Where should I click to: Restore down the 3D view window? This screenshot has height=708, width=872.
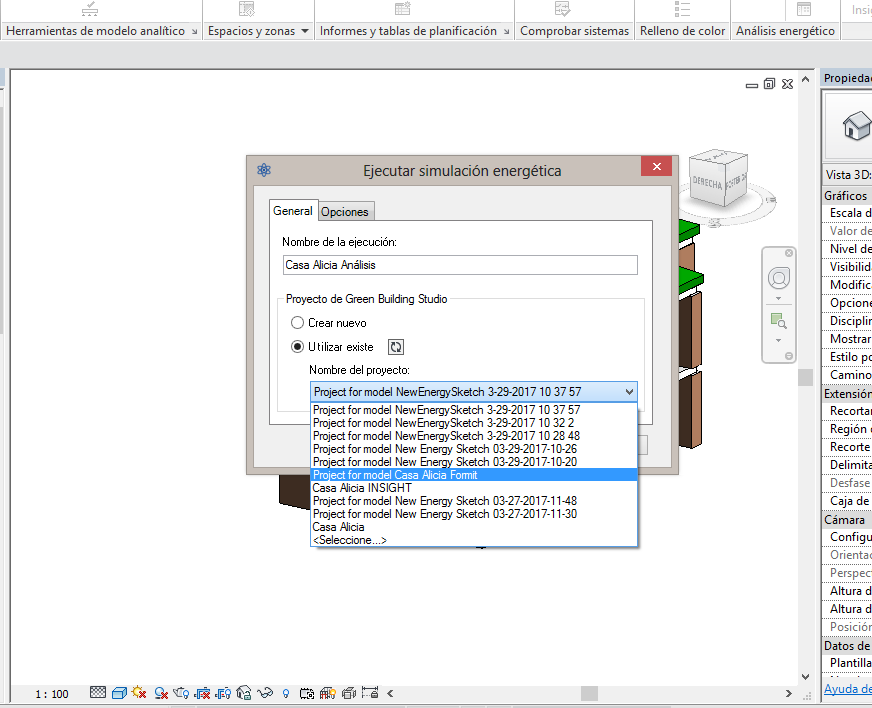[769, 84]
